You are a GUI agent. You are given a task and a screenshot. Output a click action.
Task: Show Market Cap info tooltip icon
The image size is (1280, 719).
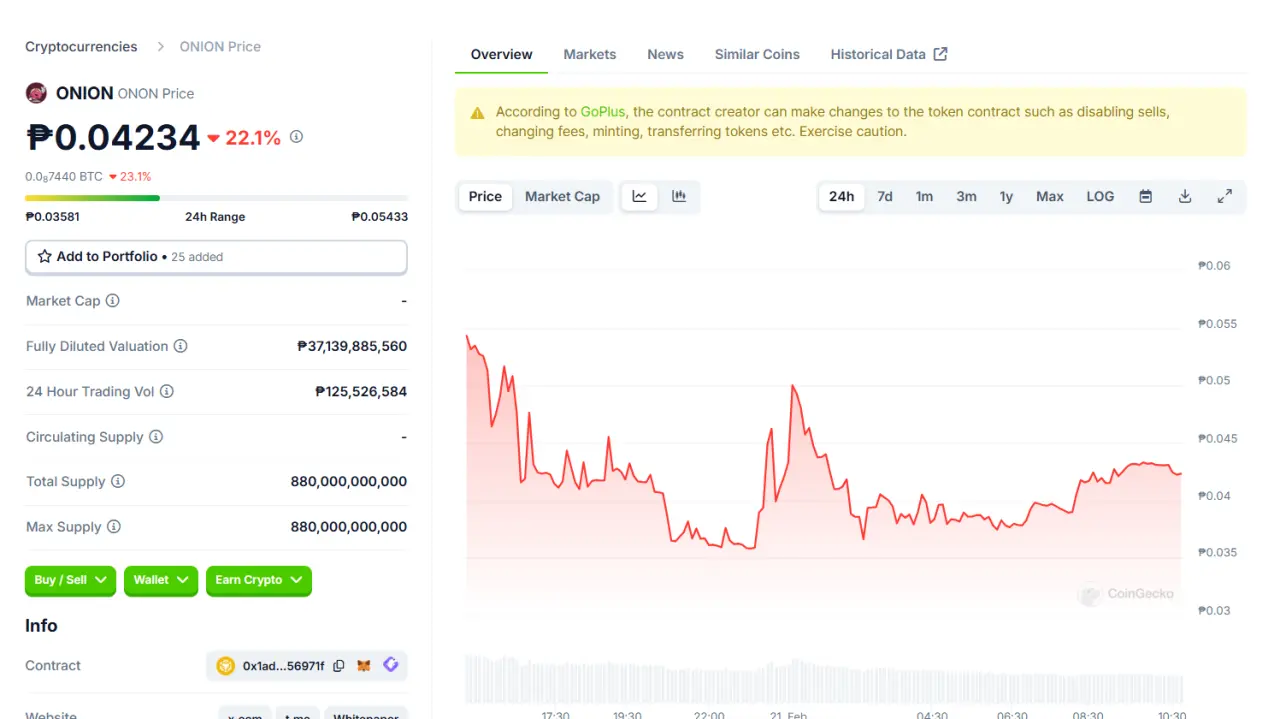tap(113, 301)
